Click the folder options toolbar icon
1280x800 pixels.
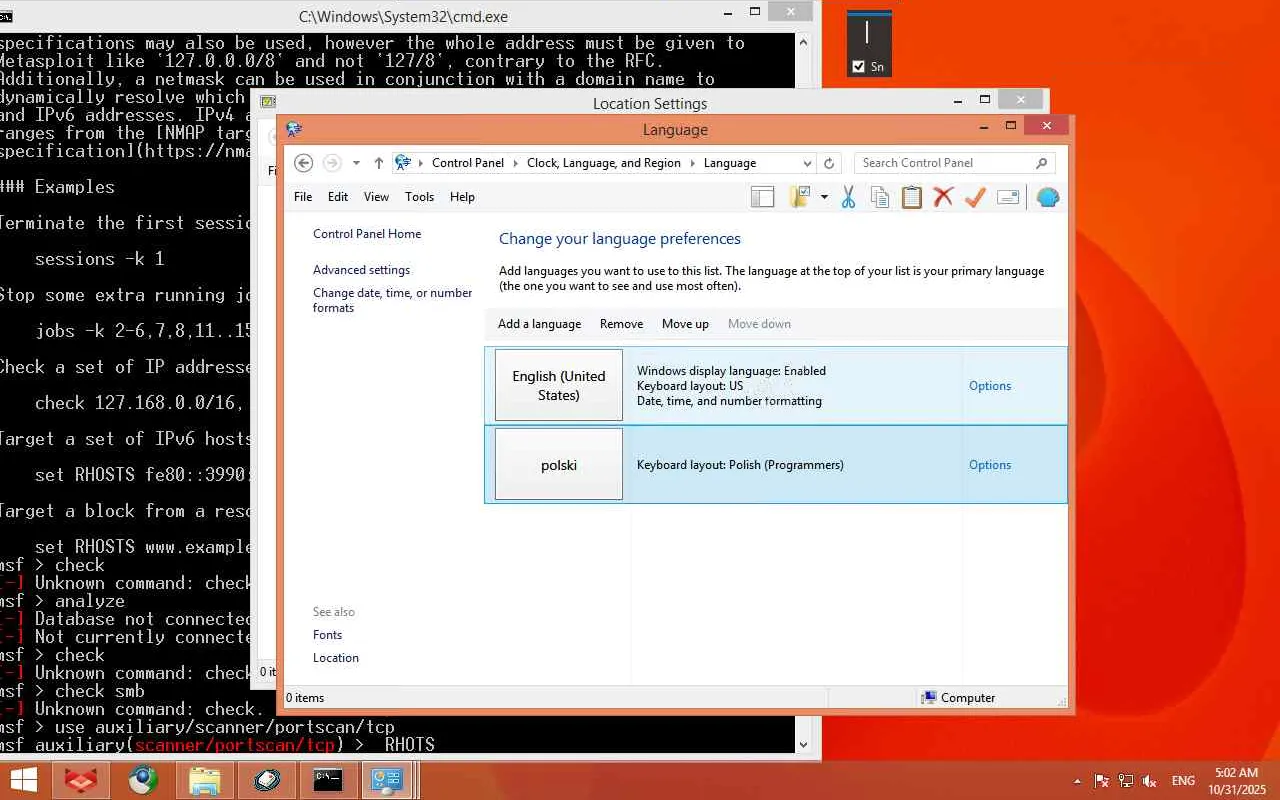[800, 197]
